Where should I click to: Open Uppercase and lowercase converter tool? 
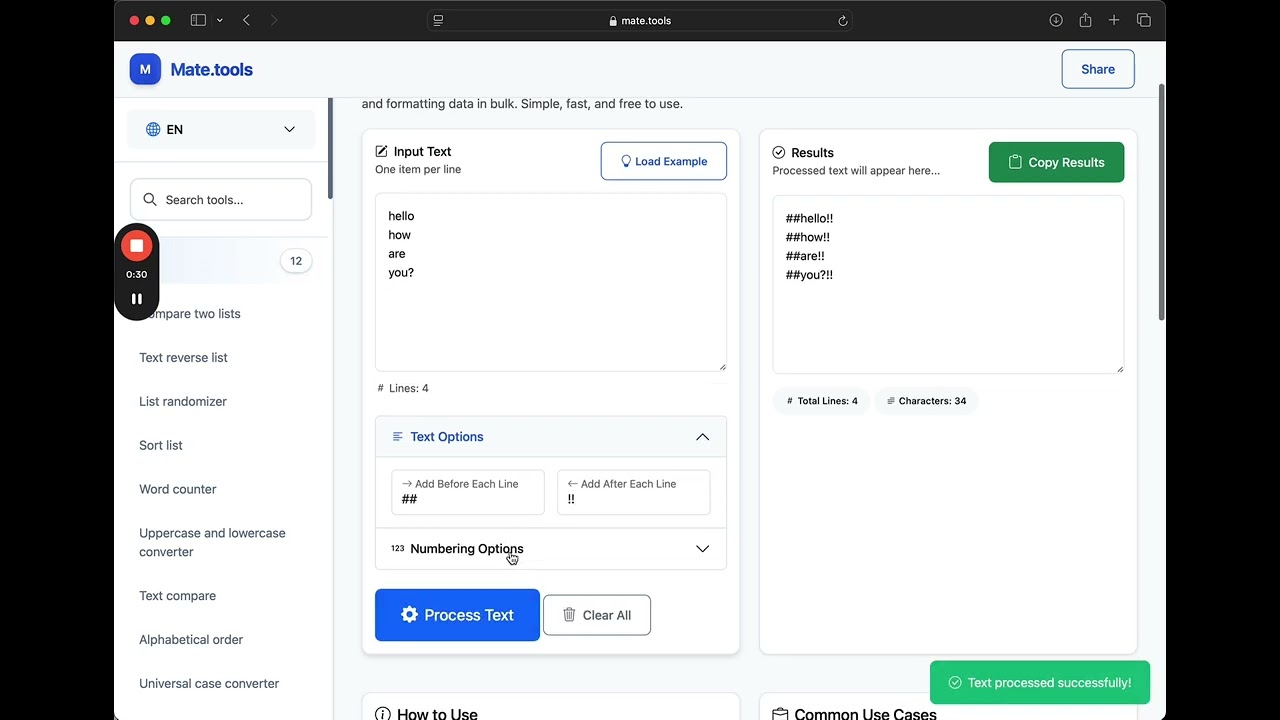[212, 542]
